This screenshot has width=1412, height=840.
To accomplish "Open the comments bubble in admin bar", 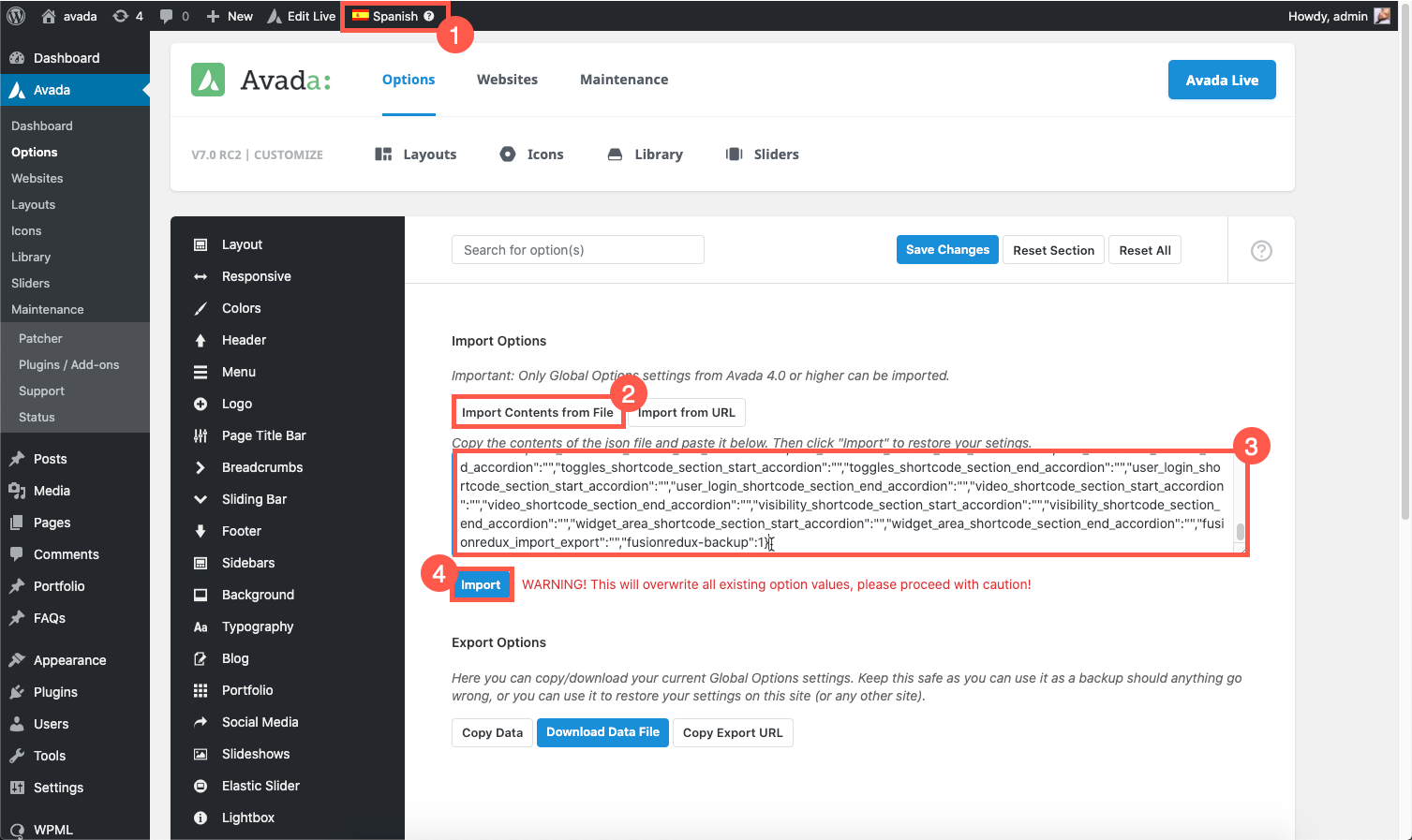I will click(174, 16).
